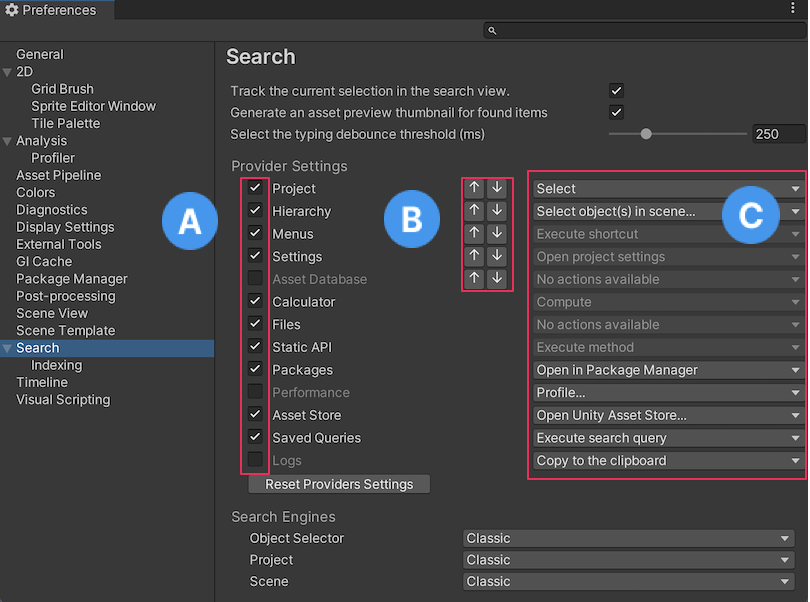
Task: Move the Hierarchy provider up
Action: point(474,211)
